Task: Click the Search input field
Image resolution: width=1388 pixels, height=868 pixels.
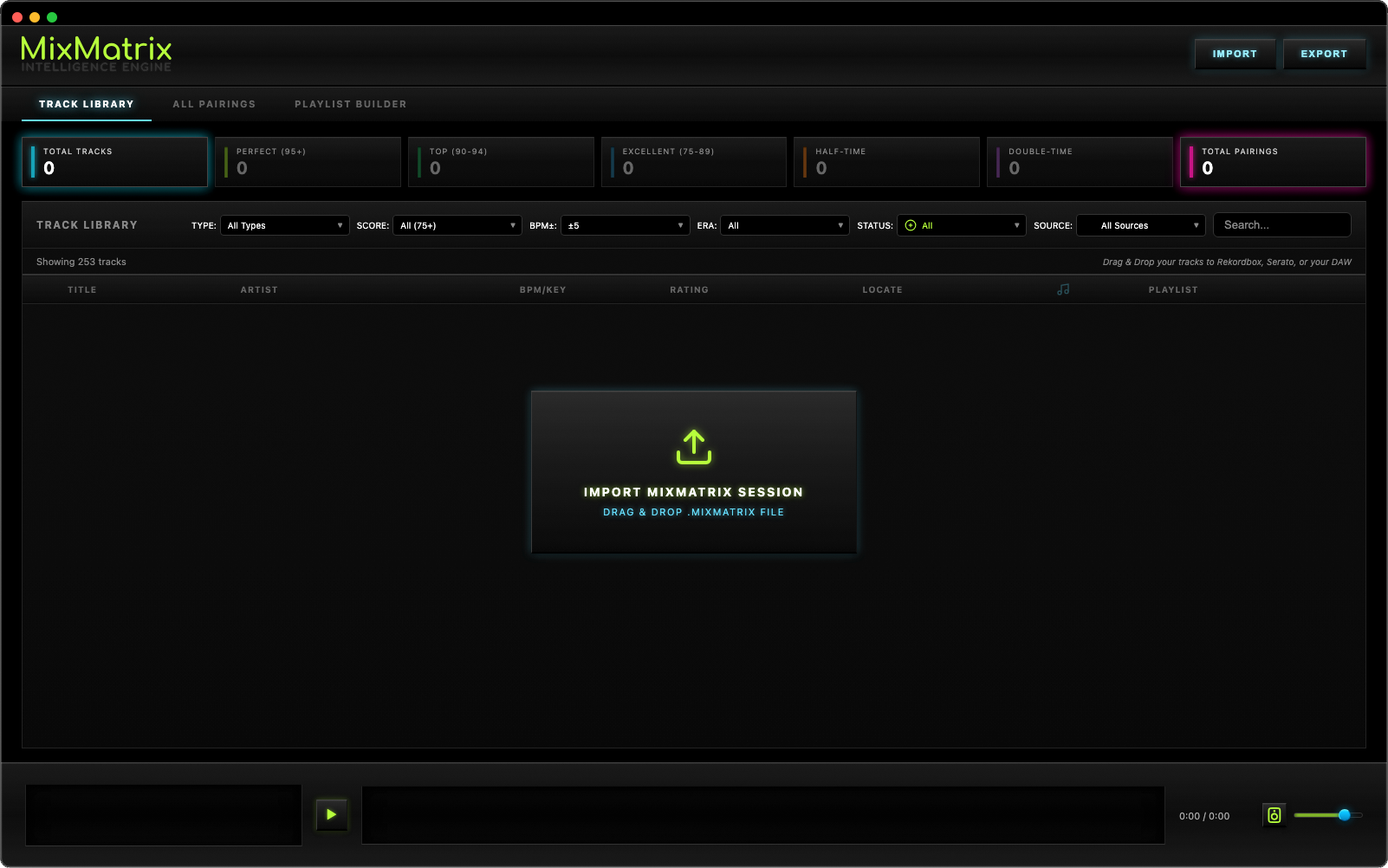Action: 1281,225
